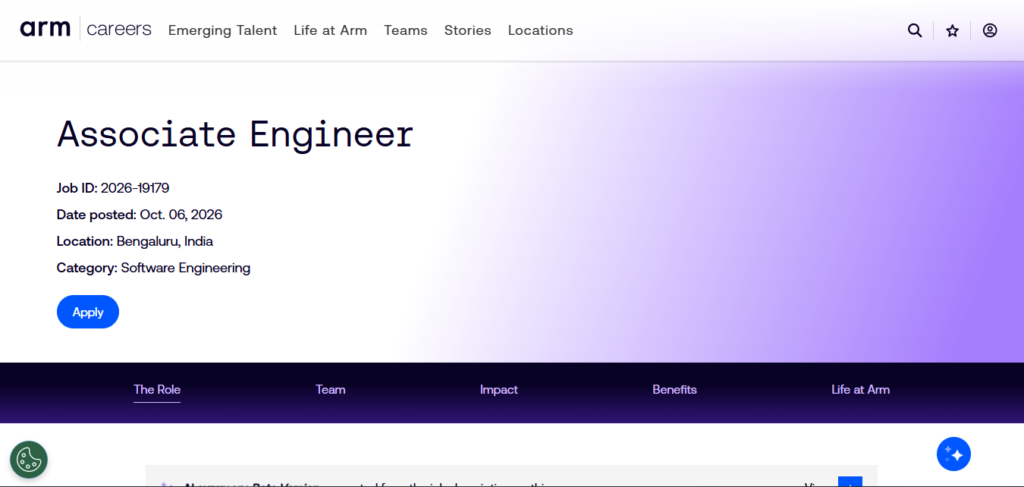Select date posted Oct. 06, 2026

click(x=140, y=214)
